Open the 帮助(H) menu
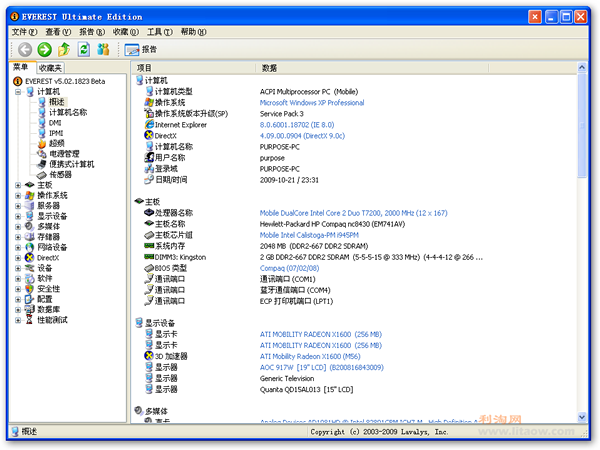The height and width of the screenshot is (450, 600). click(193, 32)
